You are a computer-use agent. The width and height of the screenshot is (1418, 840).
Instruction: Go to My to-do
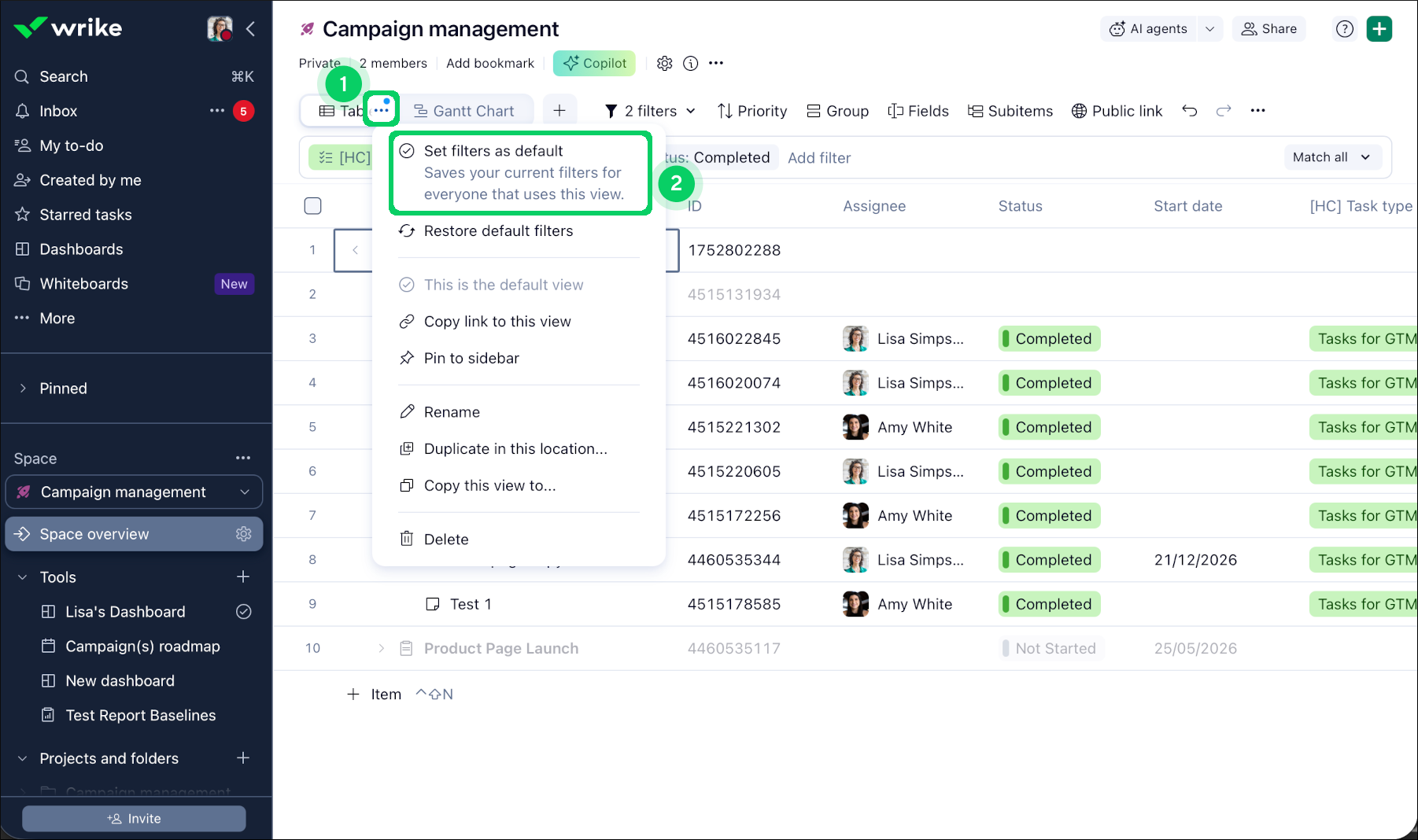(x=71, y=146)
